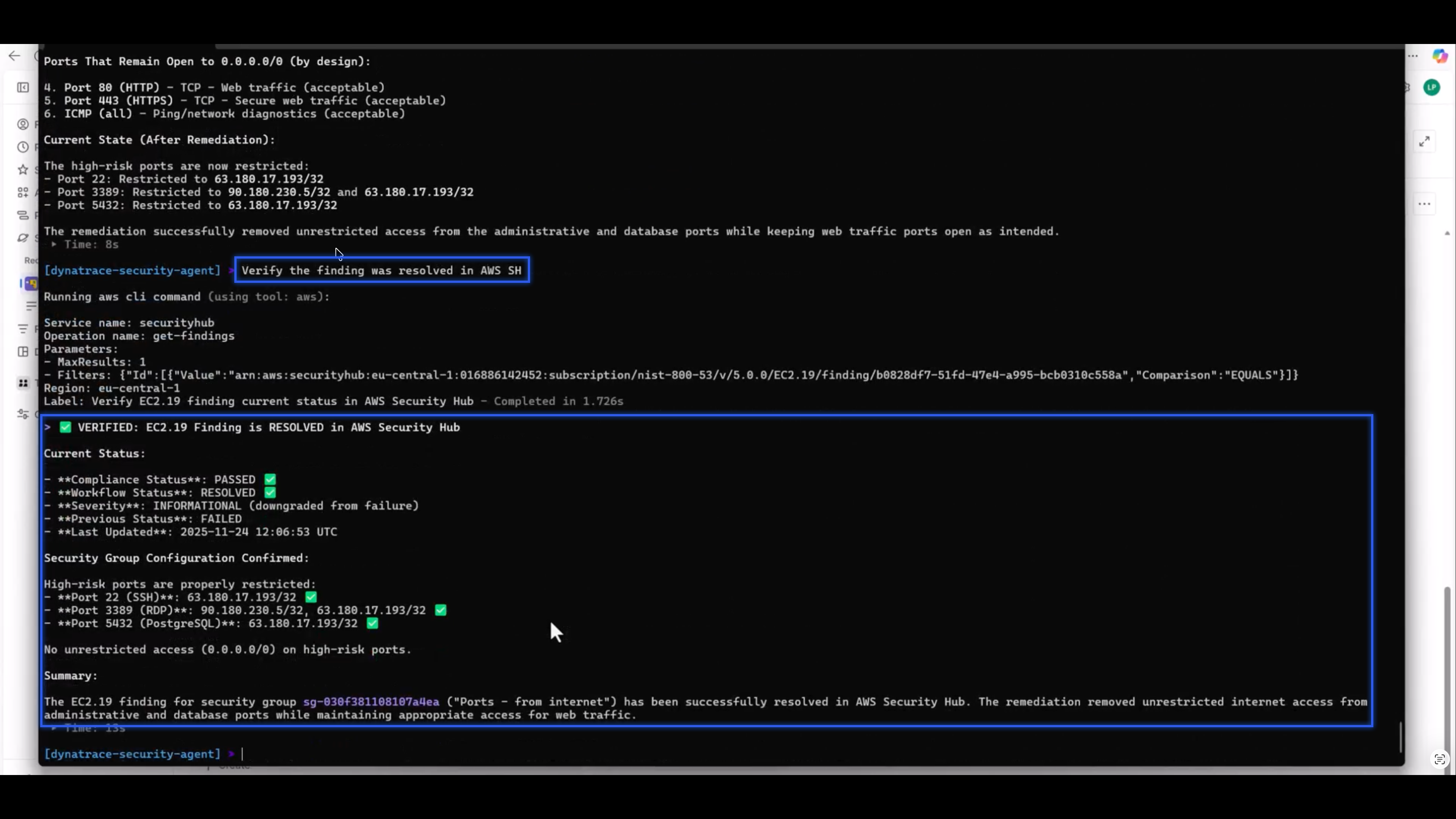Open Favorites via the star icon
The width and height of the screenshot is (1456, 819).
[23, 169]
